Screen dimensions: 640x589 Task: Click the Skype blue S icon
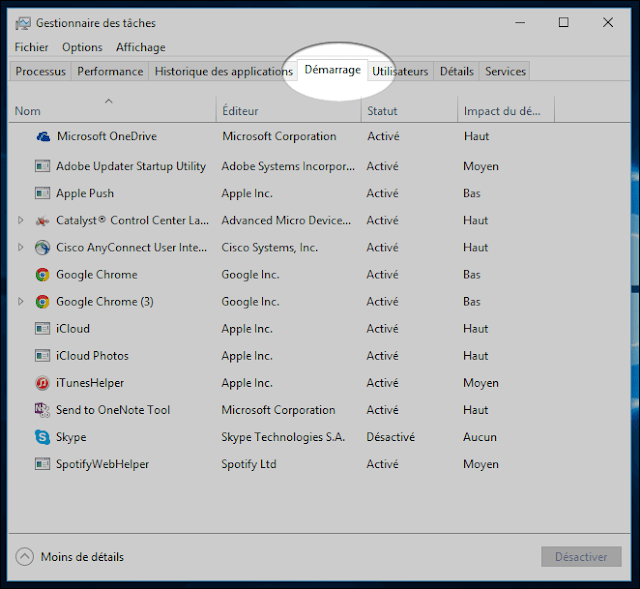coord(42,437)
